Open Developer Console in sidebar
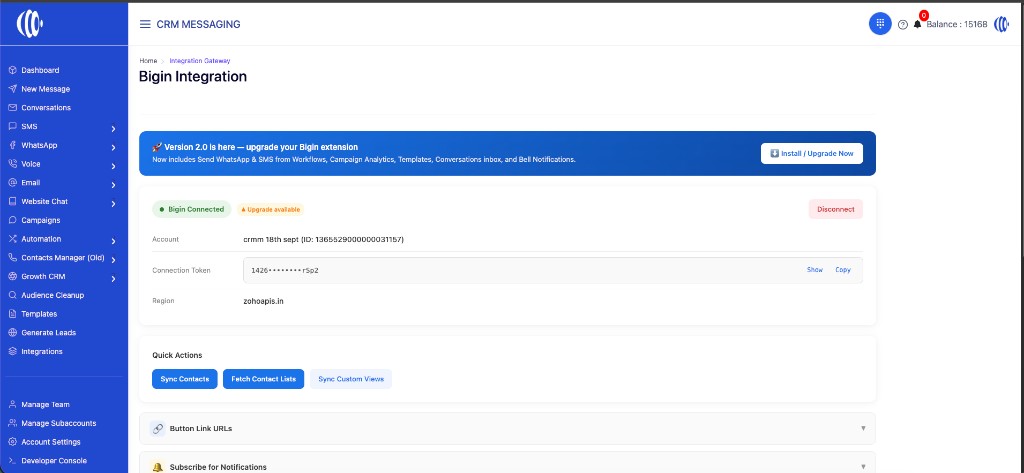The width and height of the screenshot is (1024, 473). (x=54, y=461)
